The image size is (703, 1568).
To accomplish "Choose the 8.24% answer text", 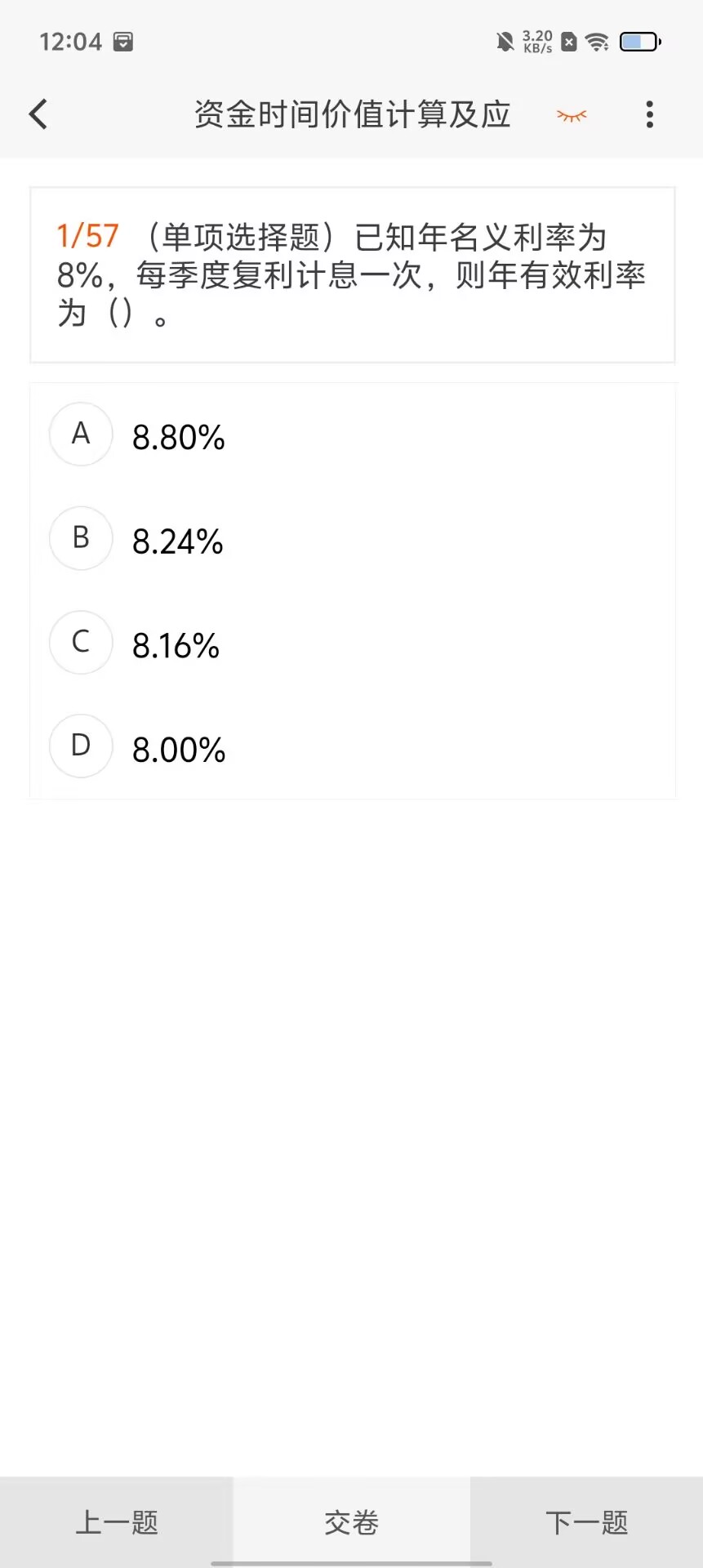I will (x=178, y=541).
